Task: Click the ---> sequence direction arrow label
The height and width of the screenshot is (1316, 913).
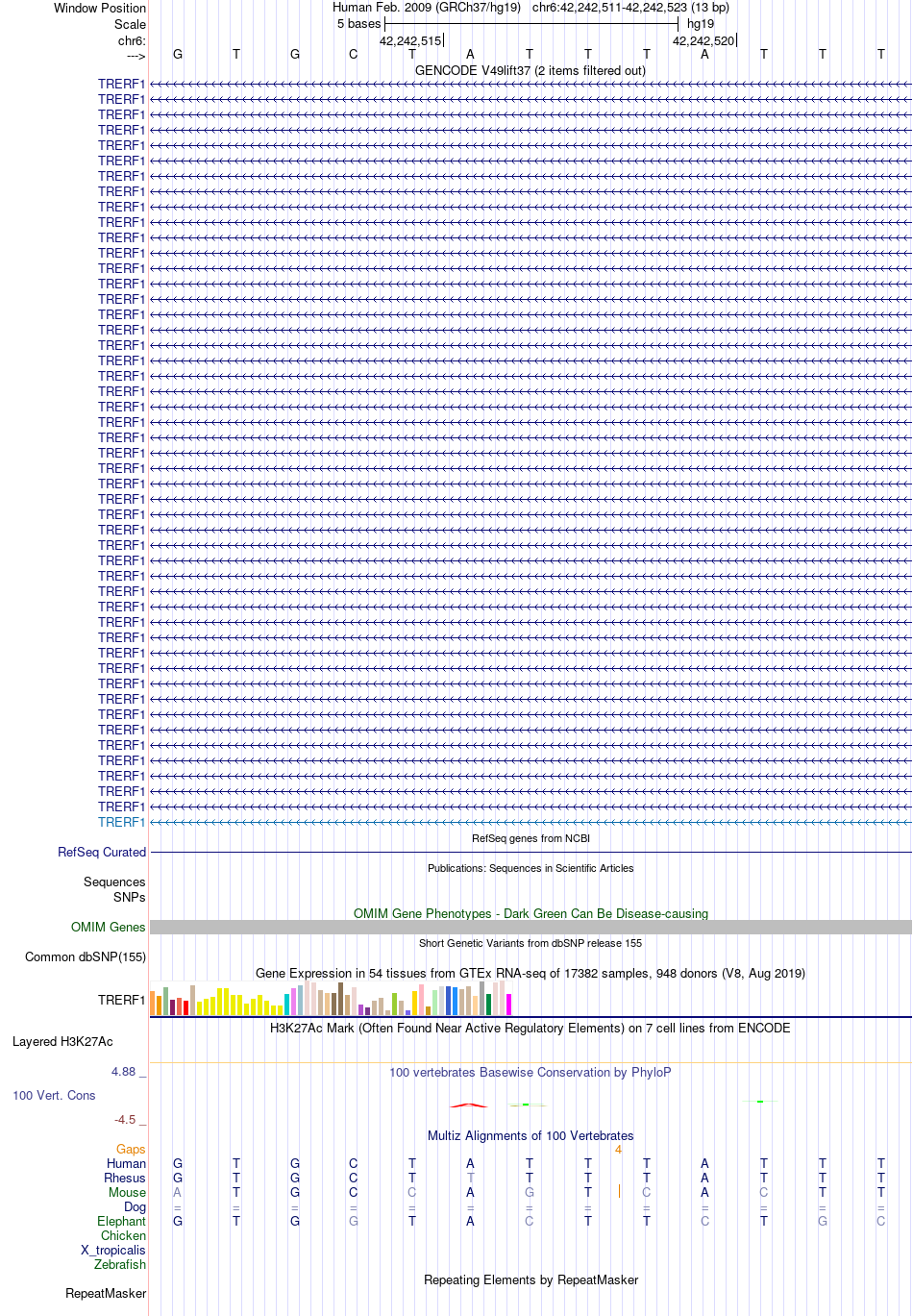Action: 136,56
